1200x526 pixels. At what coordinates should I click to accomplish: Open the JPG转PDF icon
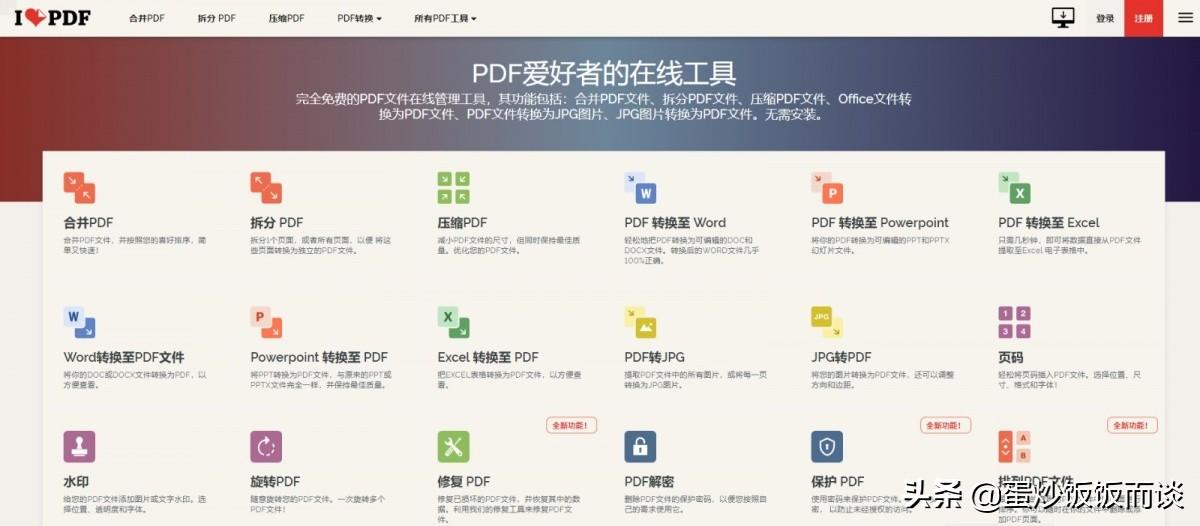pyautogui.click(x=827, y=322)
